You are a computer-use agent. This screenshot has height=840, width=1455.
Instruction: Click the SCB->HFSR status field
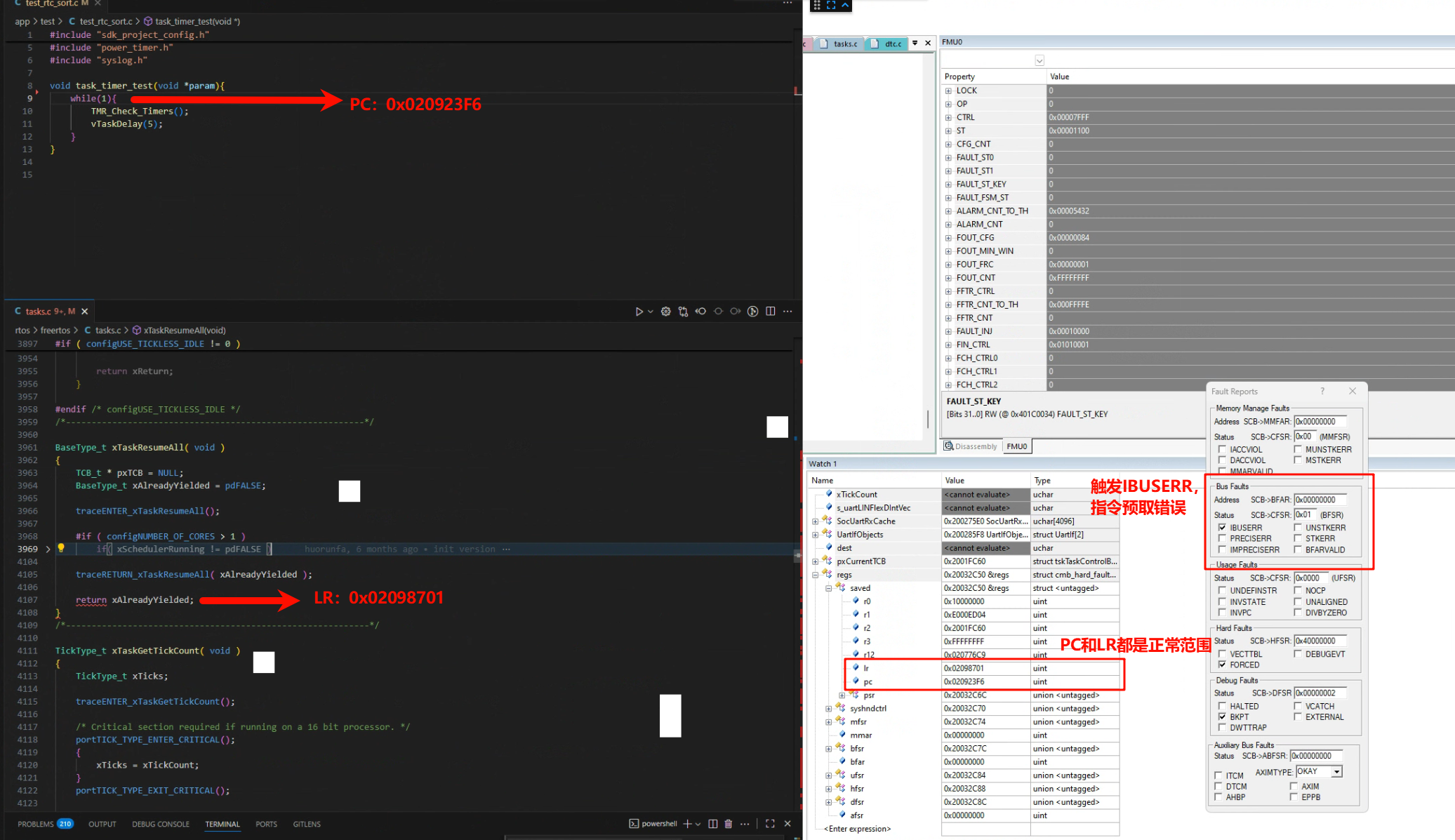click(1320, 641)
